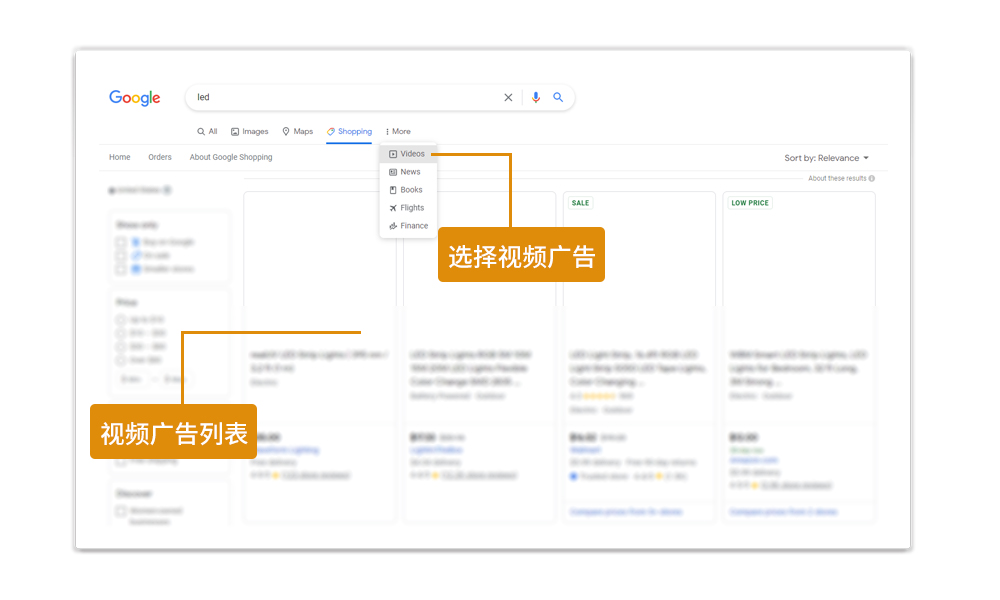Start voice search with the microphone icon
This screenshot has height=600, width=1000.
[x=536, y=97]
